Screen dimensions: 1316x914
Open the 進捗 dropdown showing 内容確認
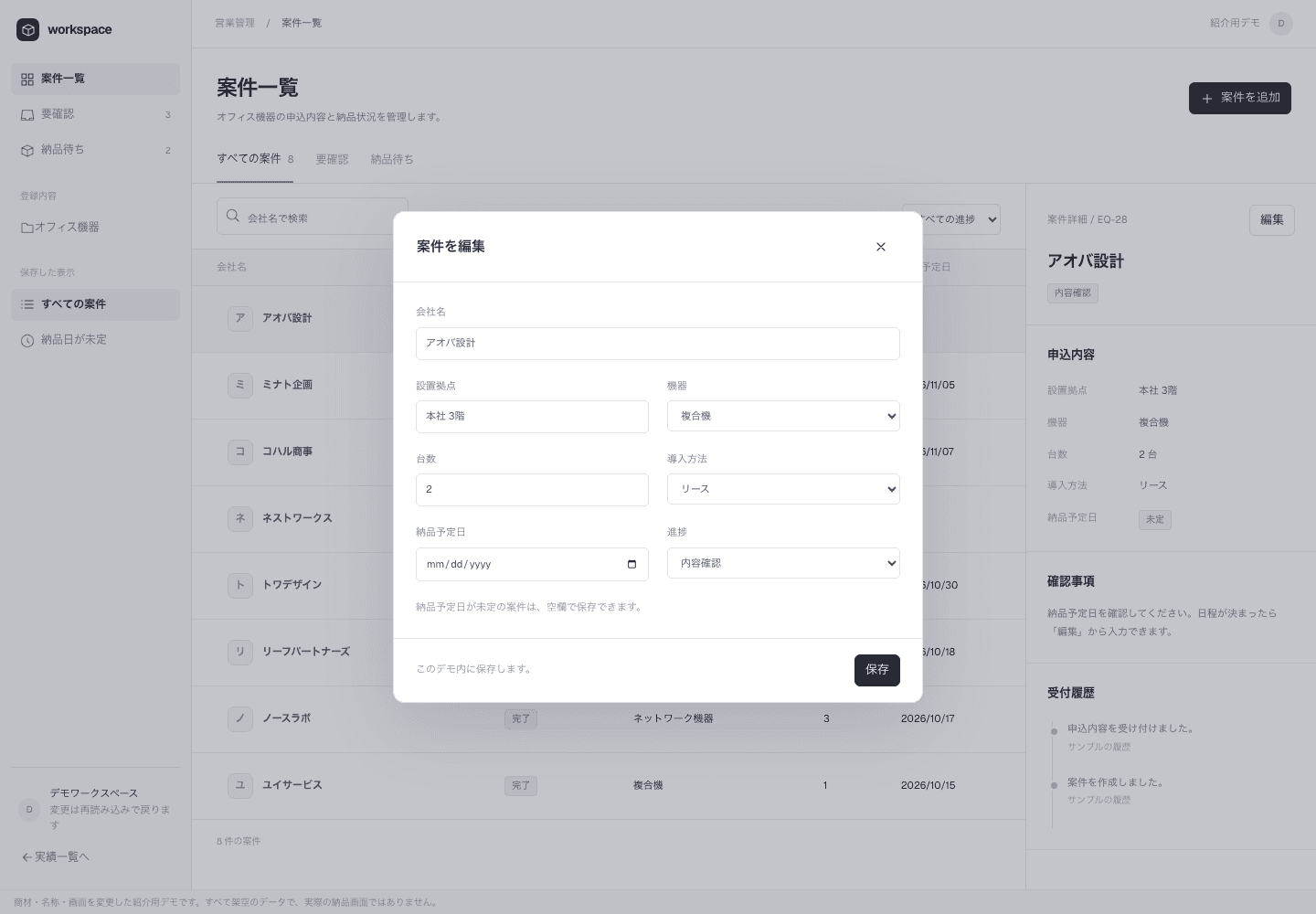[783, 563]
